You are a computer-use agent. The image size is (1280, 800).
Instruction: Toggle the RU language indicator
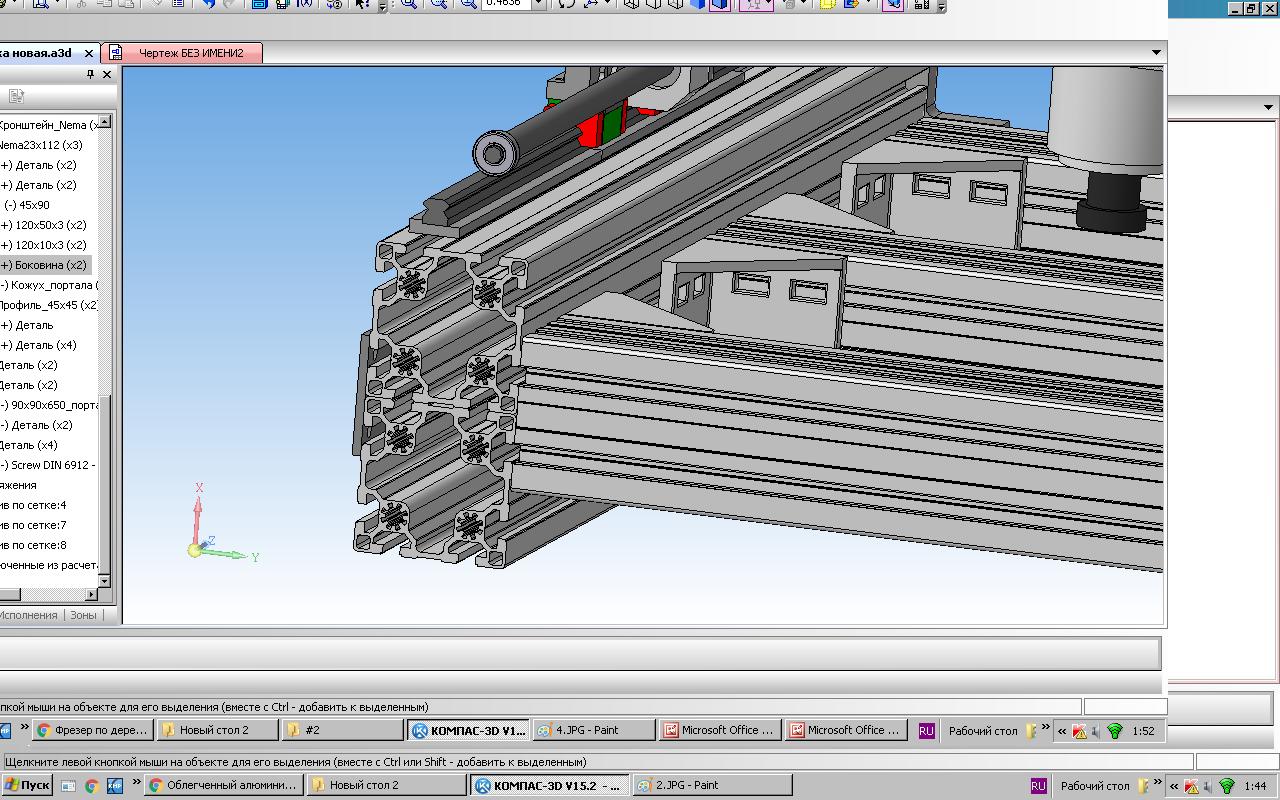click(1038, 786)
